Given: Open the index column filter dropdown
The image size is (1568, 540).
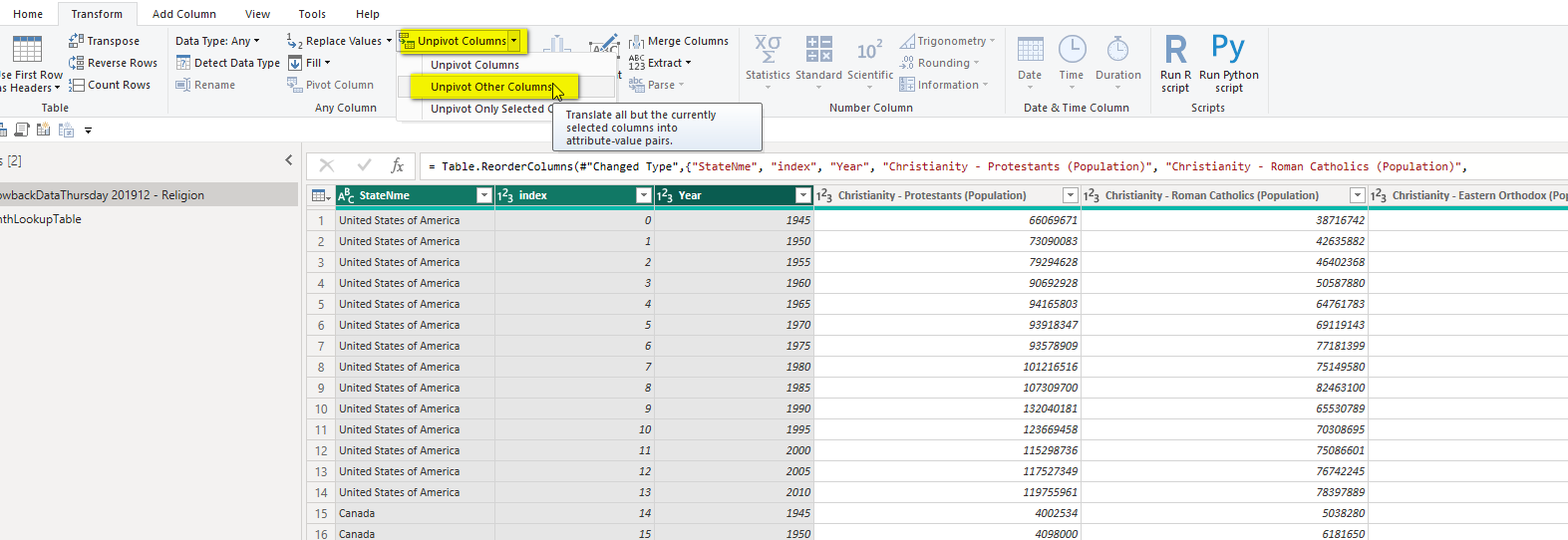Looking at the screenshot, I should pyautogui.click(x=644, y=195).
